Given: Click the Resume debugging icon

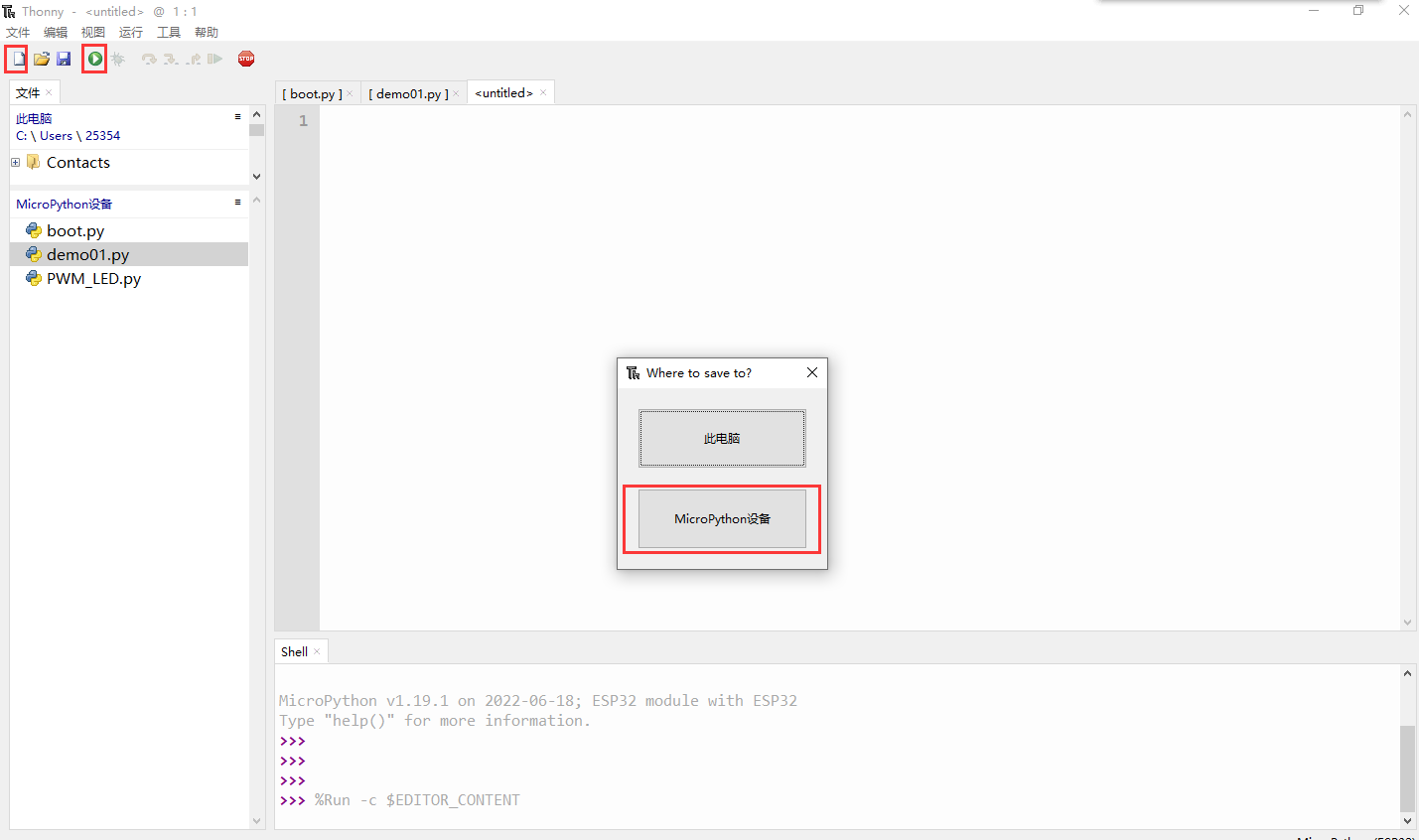Looking at the screenshot, I should (x=214, y=60).
